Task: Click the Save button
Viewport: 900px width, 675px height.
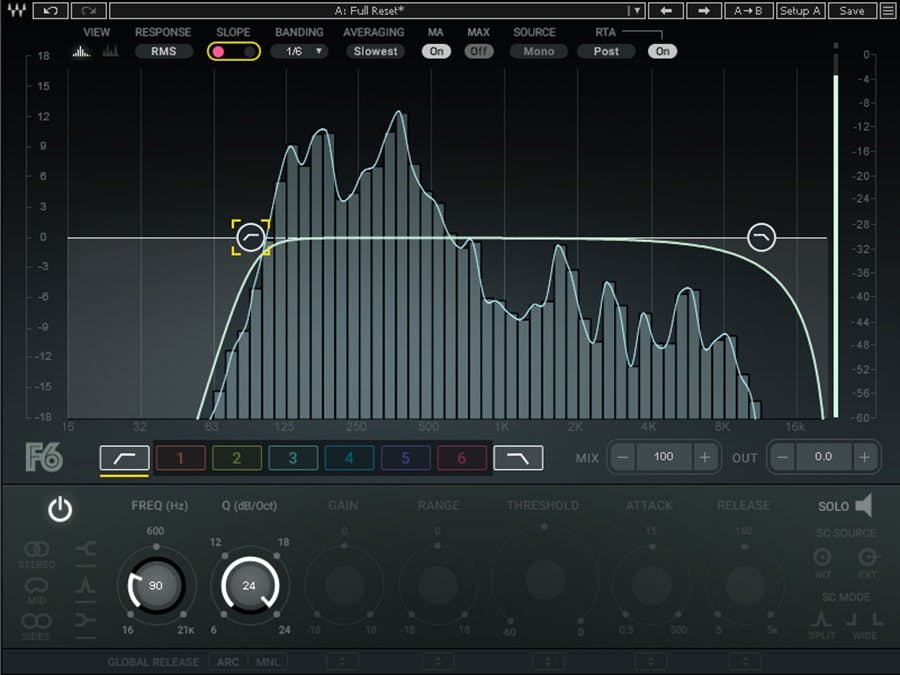Action: point(851,11)
